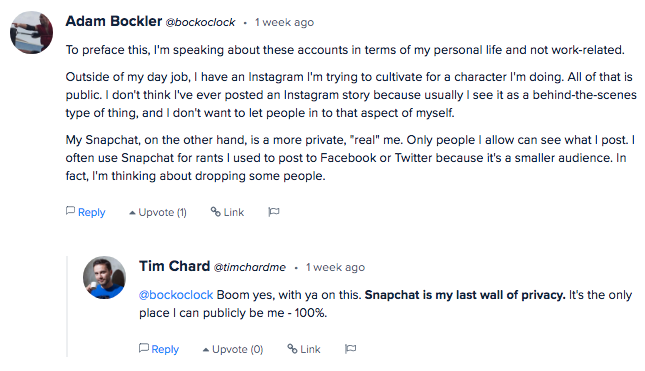Open the @bockoclock mention in Tim's reply
Image resolution: width=645 pixels, height=371 pixels.
coord(176,295)
